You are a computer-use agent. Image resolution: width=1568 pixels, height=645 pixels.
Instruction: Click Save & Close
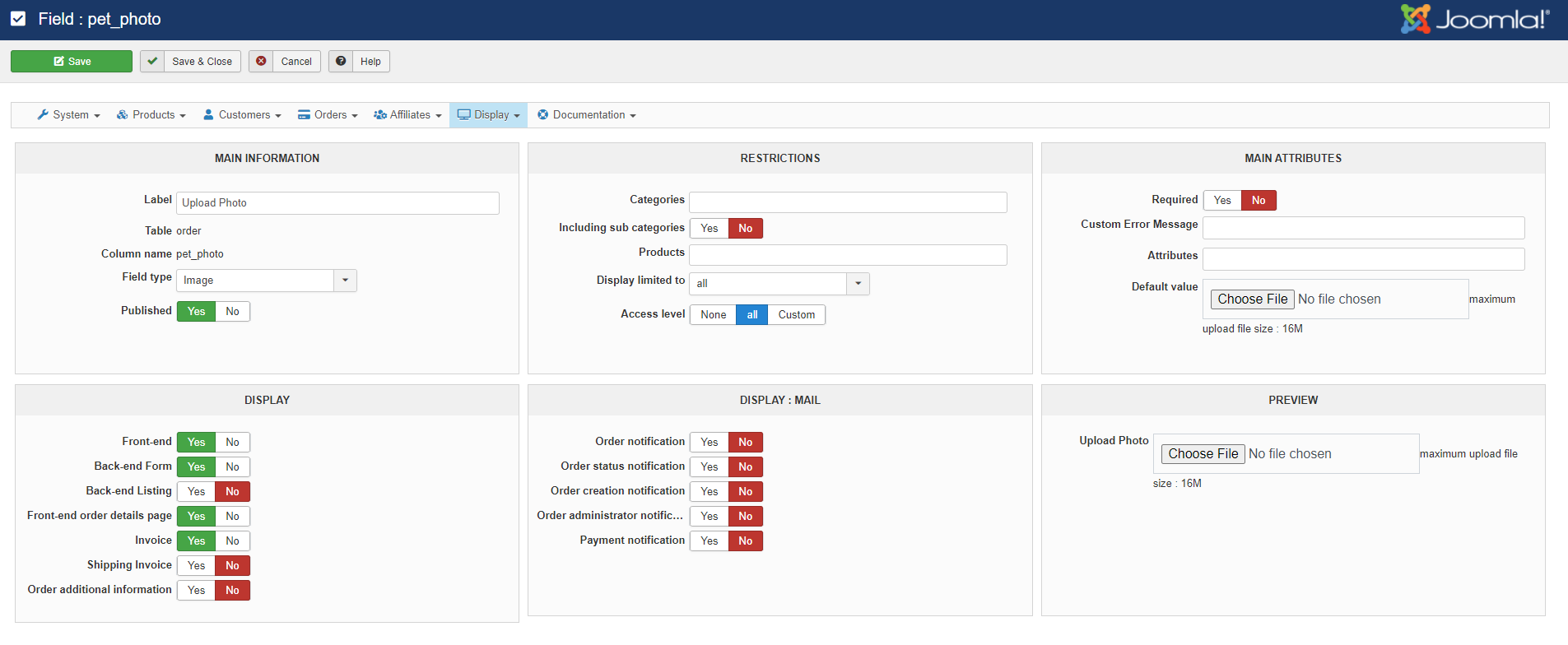[191, 61]
